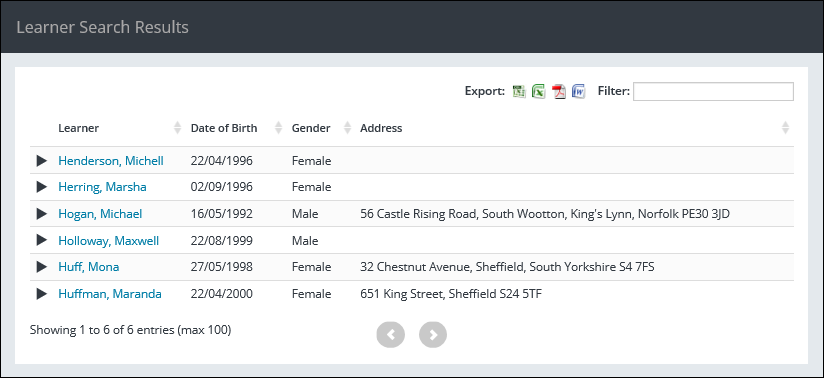Open learner Hogan, Michael
The width and height of the screenshot is (824, 378).
100,214
